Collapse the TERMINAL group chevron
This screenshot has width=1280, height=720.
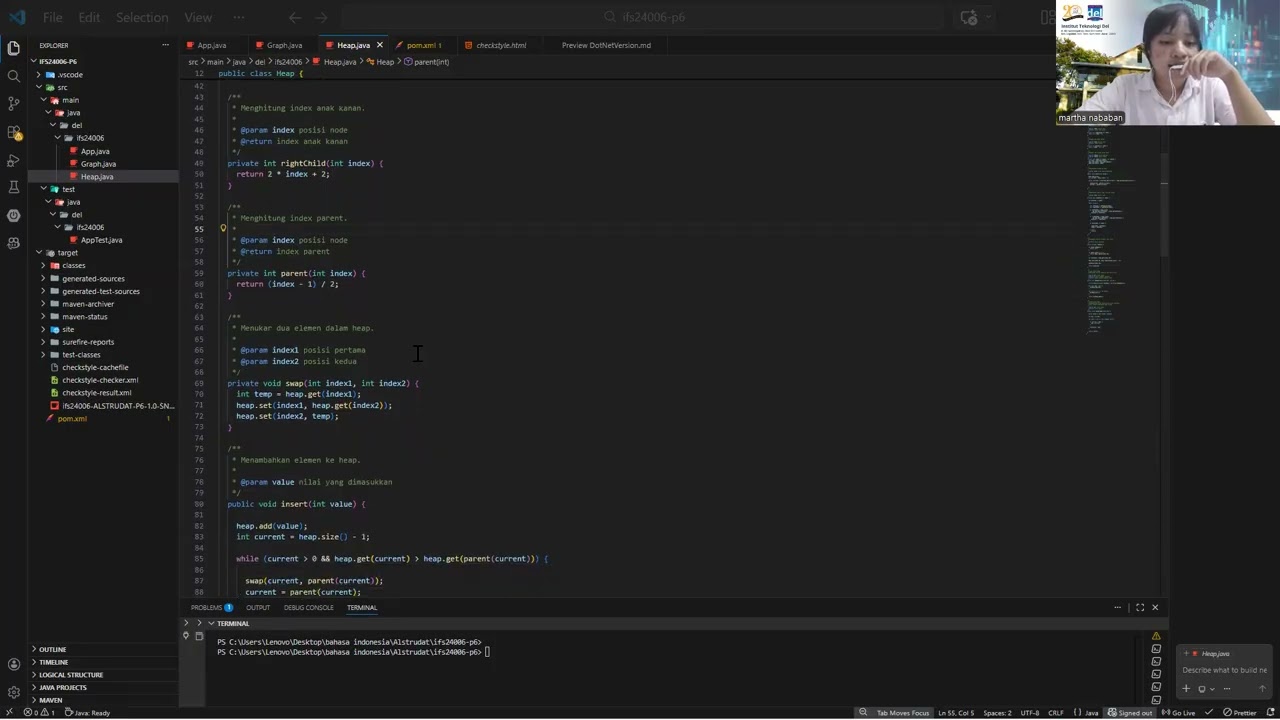211,623
